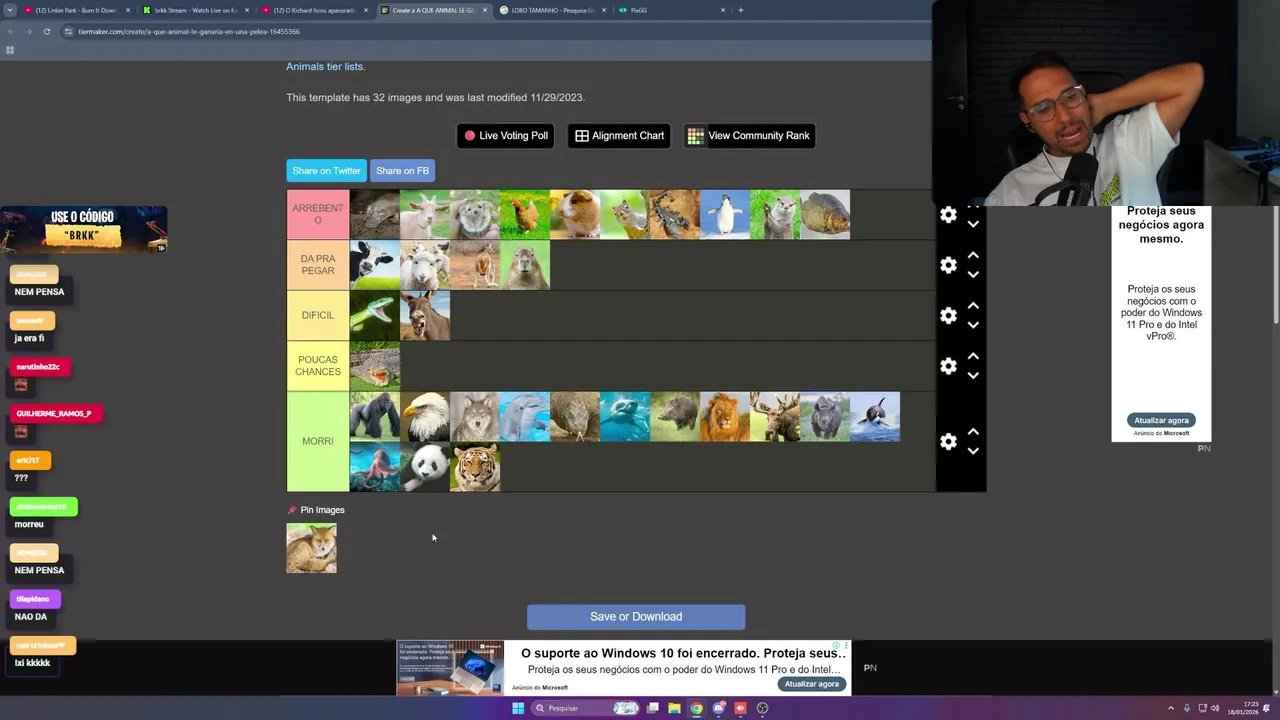Screen dimensions: 1280x720
Task: Switch to brkk Stream browser tab
Action: click(x=194, y=10)
